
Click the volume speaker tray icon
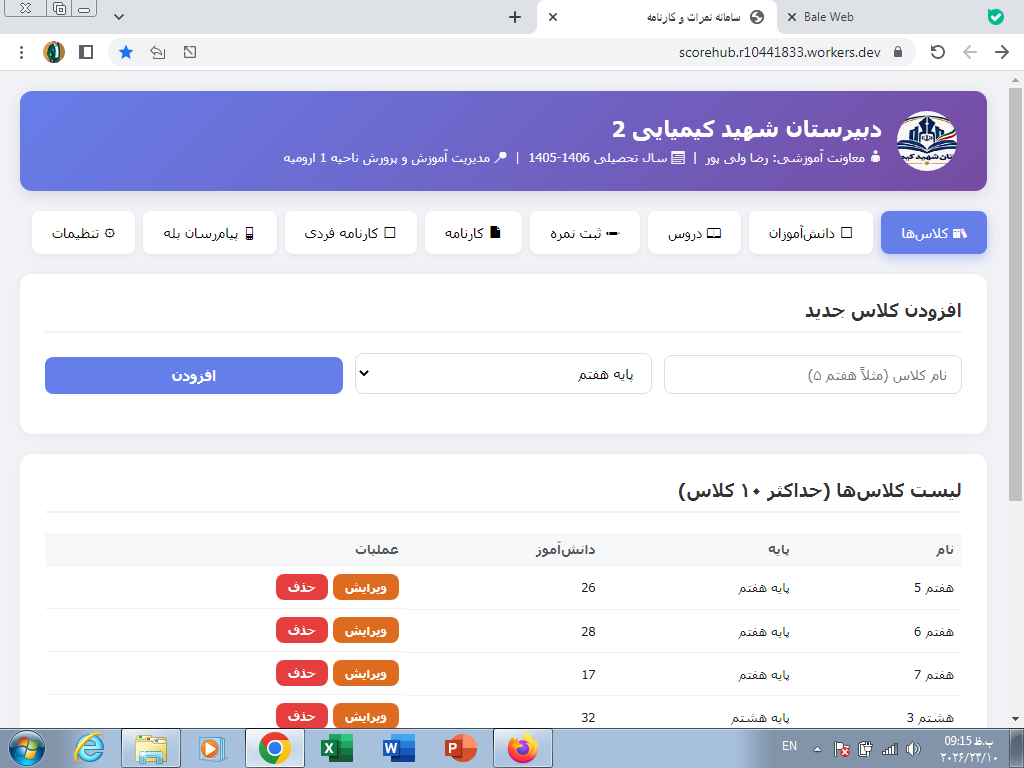tap(914, 748)
